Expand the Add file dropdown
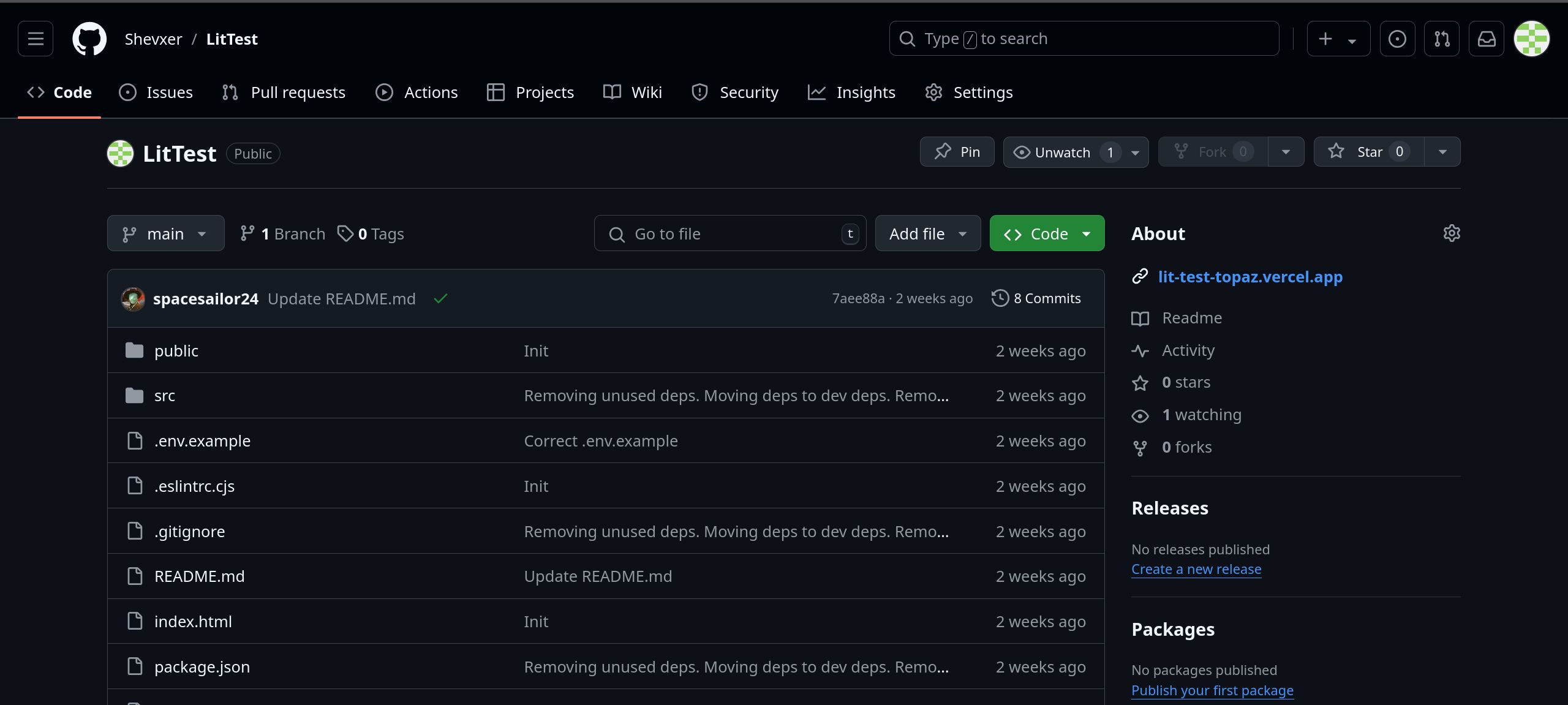The height and width of the screenshot is (705, 1568). pos(928,233)
